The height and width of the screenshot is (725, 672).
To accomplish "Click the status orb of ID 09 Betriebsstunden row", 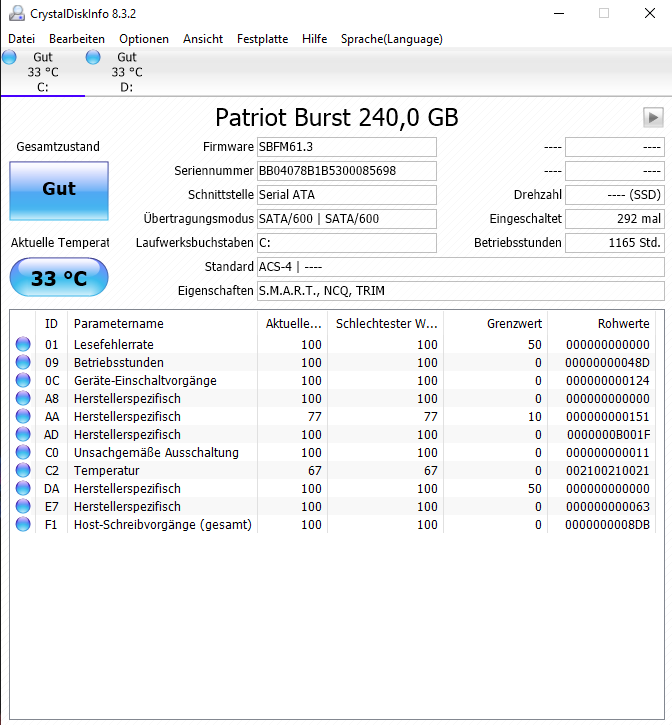I will [x=23, y=362].
